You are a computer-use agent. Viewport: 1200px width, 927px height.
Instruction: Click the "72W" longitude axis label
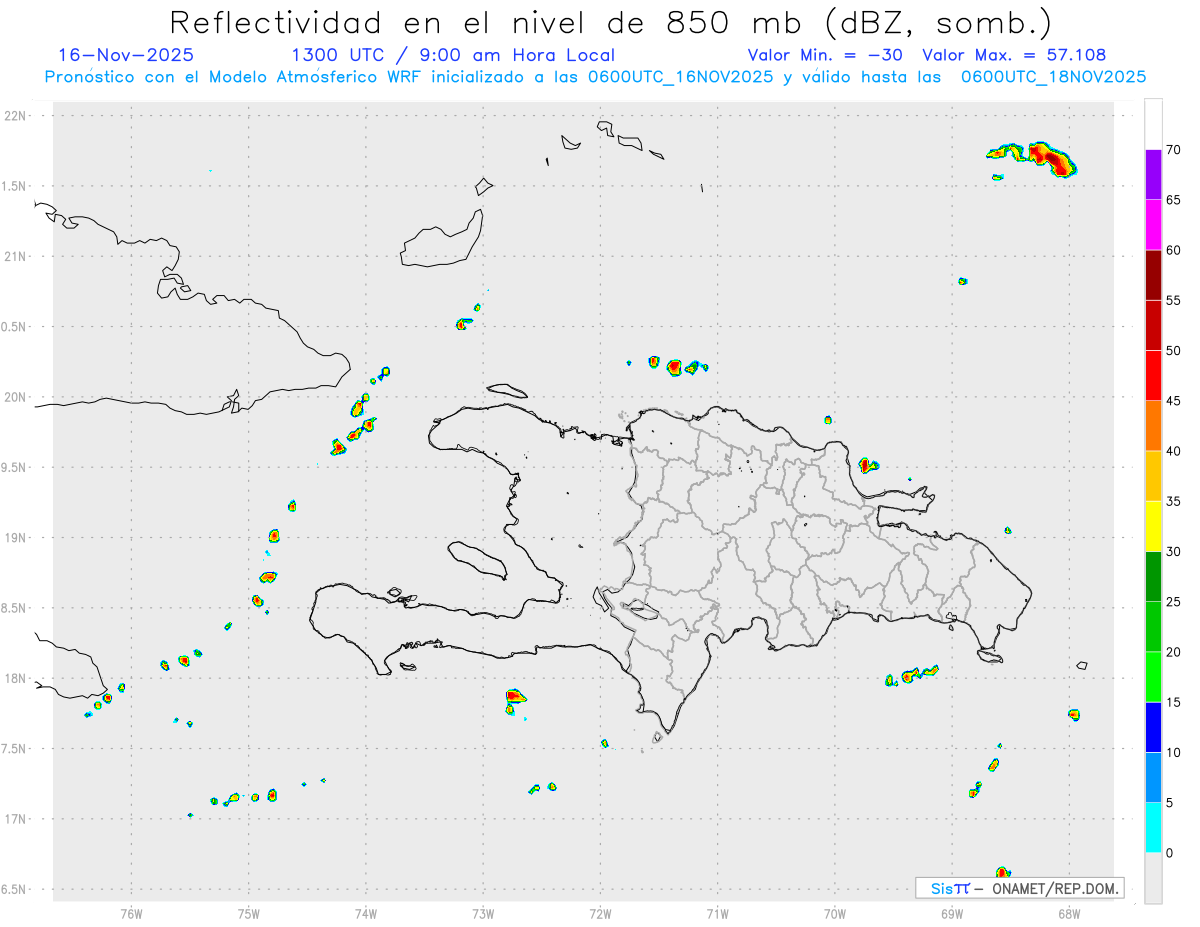click(600, 913)
